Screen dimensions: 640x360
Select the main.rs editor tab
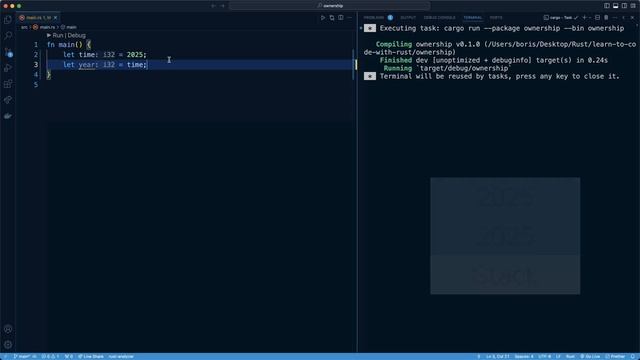(x=38, y=18)
